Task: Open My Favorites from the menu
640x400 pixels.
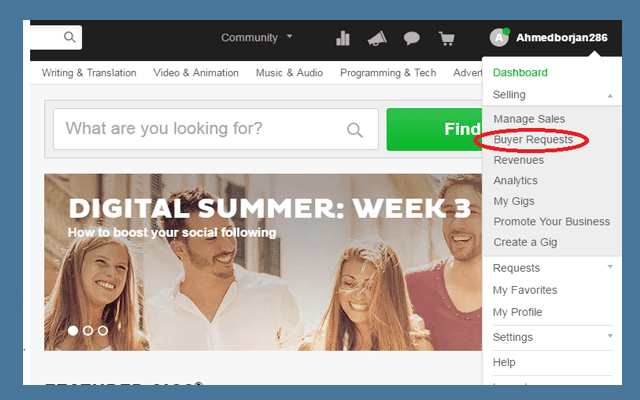Action: click(x=524, y=290)
